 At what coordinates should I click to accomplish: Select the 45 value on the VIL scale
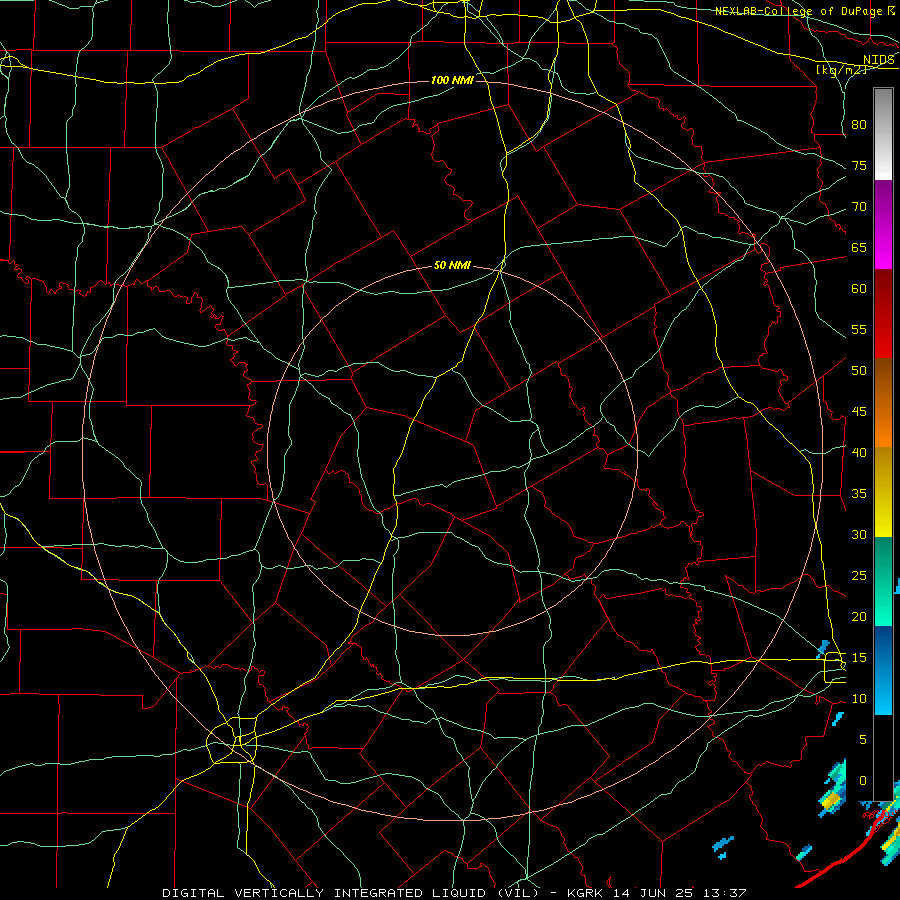(x=859, y=412)
